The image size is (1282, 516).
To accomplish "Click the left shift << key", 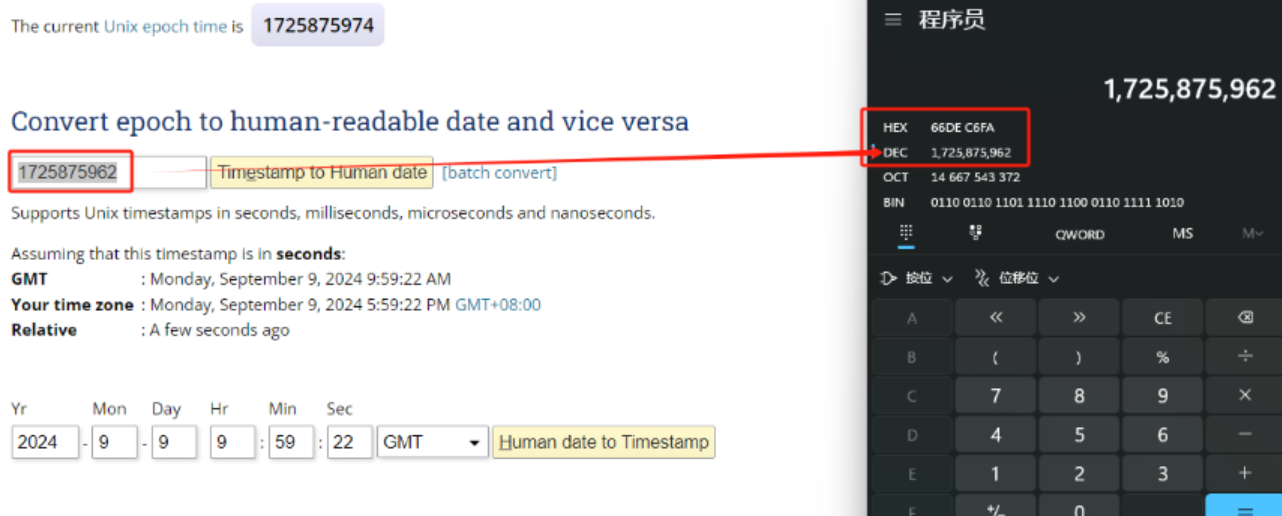I will (x=995, y=318).
